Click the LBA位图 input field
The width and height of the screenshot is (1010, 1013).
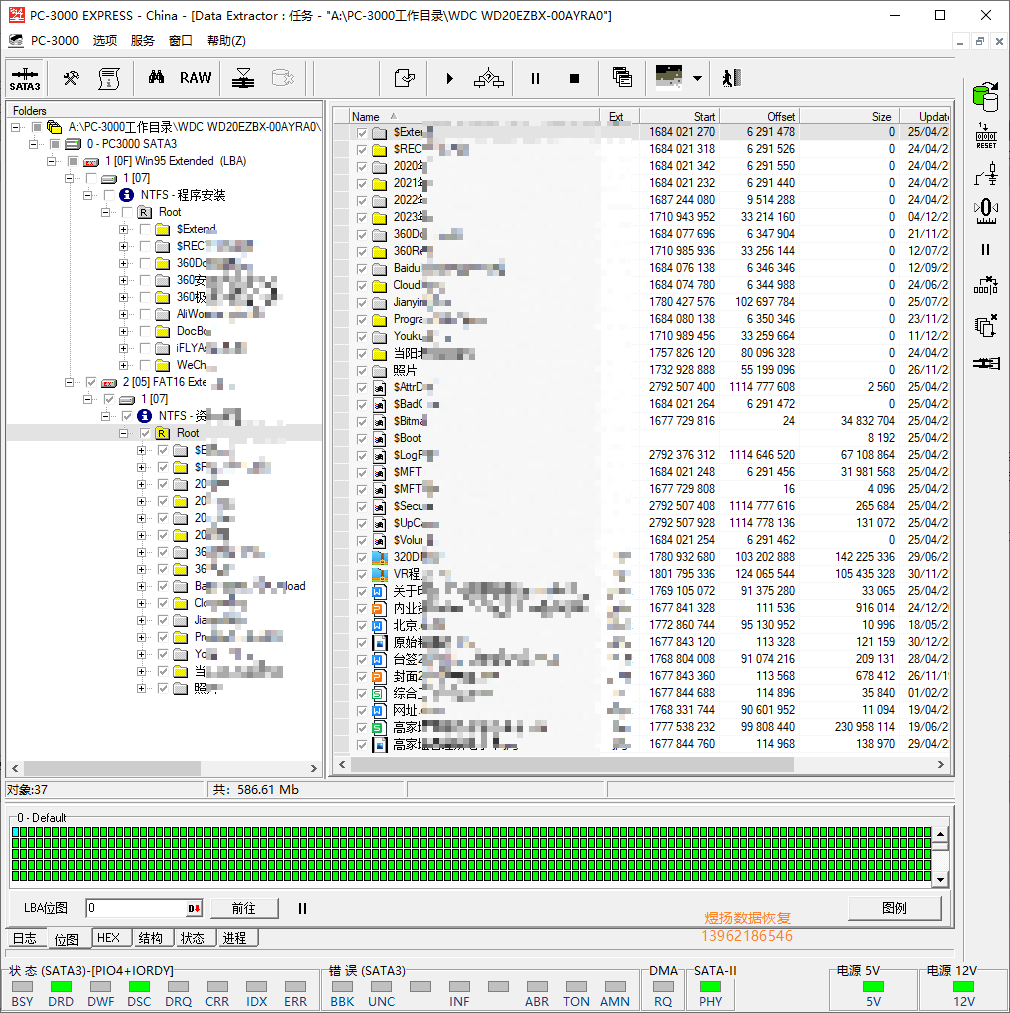point(143,908)
